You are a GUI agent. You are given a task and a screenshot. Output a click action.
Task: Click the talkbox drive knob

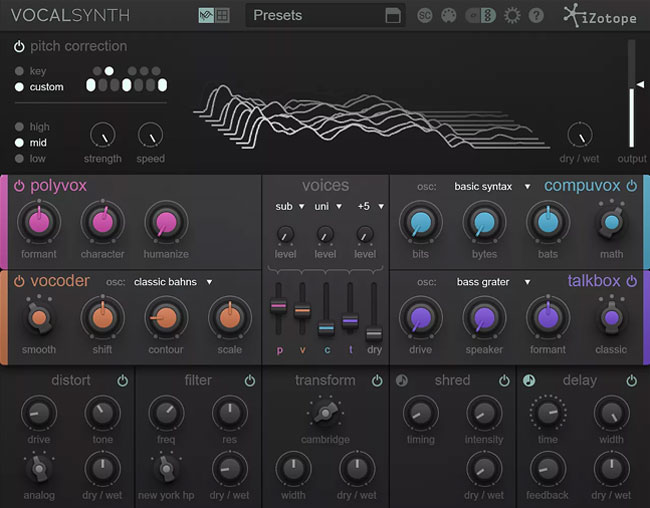[x=421, y=318]
